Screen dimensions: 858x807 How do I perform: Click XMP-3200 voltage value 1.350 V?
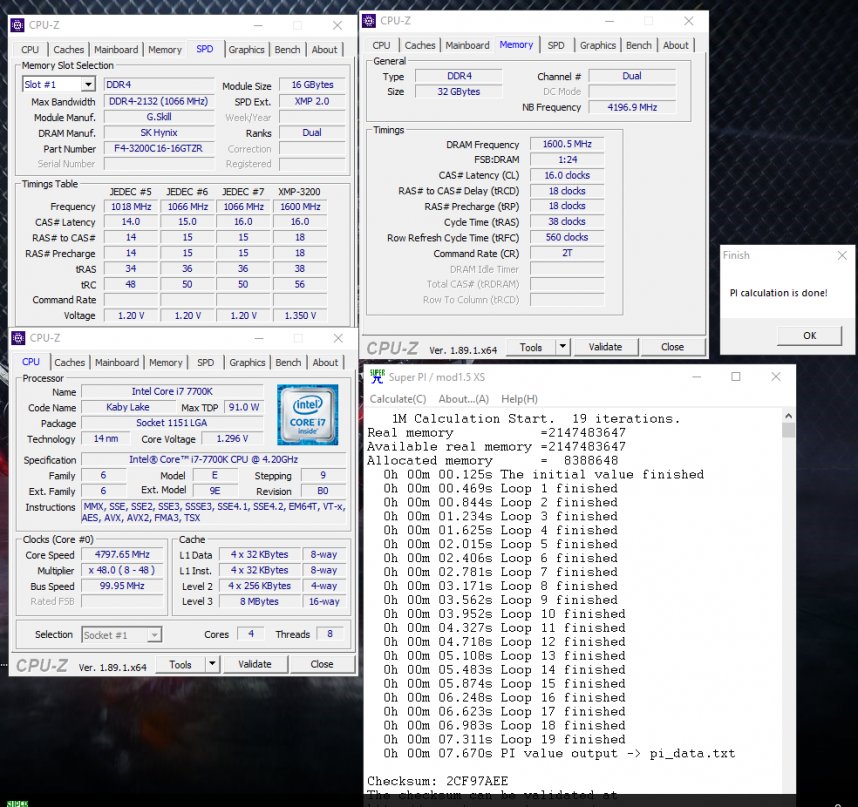click(300, 316)
